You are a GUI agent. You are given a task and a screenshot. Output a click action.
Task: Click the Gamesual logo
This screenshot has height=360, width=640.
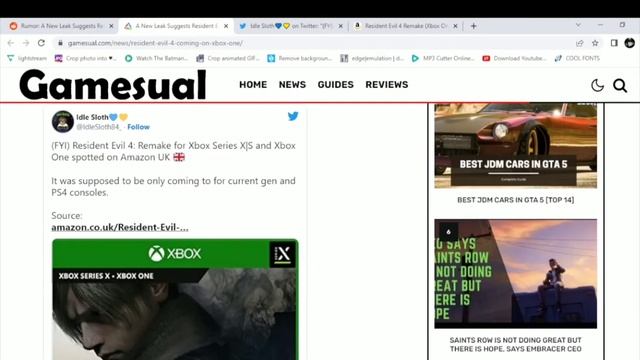point(113,84)
